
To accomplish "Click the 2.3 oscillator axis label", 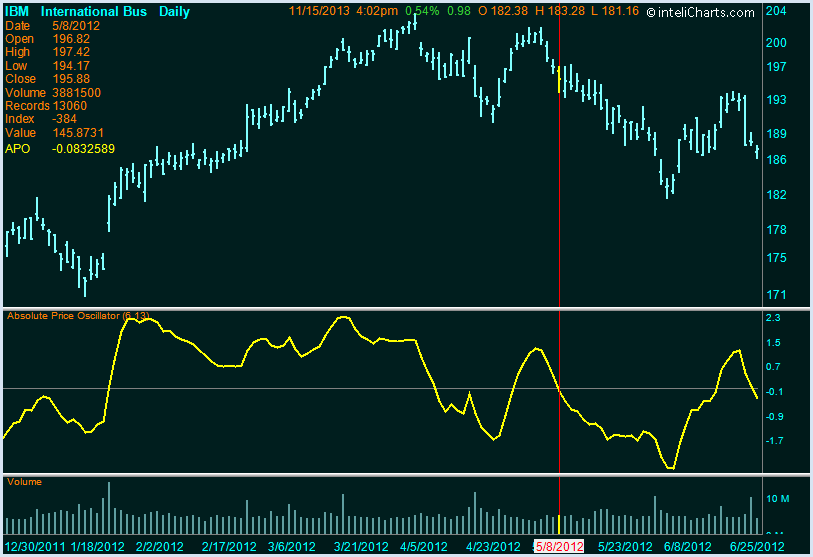I will pos(773,318).
